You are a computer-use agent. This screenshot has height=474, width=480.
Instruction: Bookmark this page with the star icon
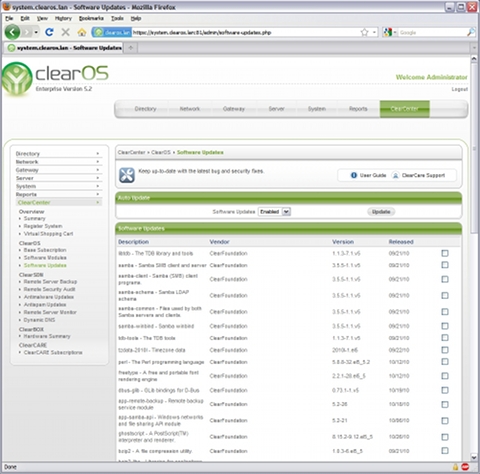pos(364,32)
